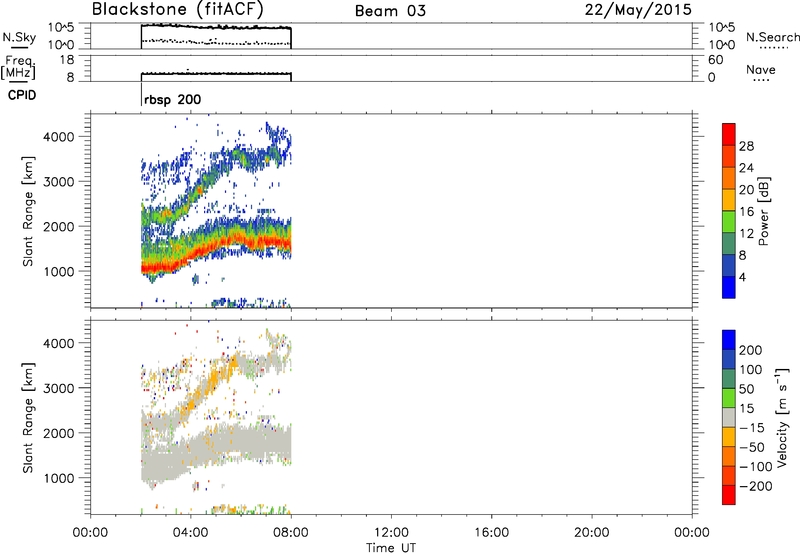The height and width of the screenshot is (554, 800).
Task: Click the 'N.Sky' legend label
Action: pyautogui.click(x=19, y=37)
